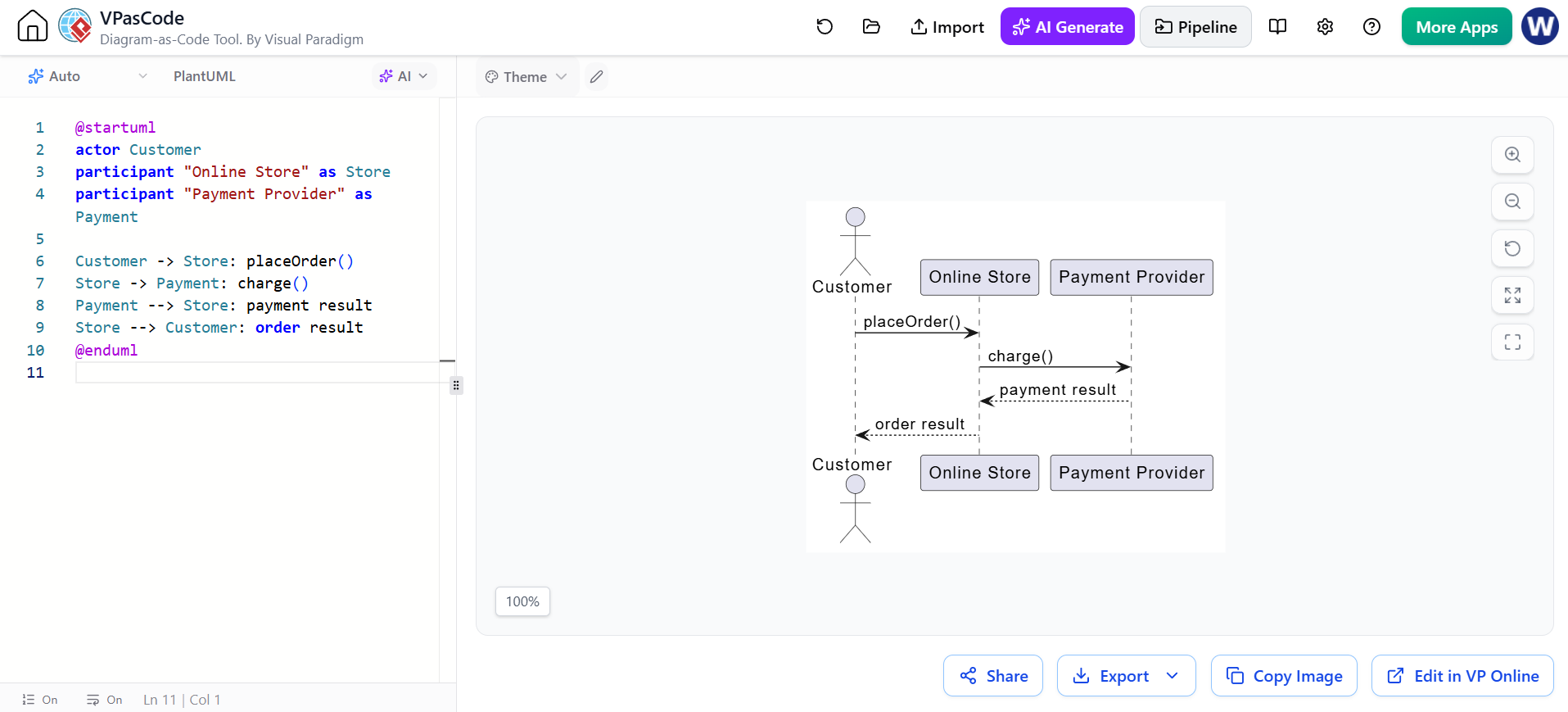Screen dimensions: 1568x712
Task: Open the documentation book icon
Action: 1277,27
